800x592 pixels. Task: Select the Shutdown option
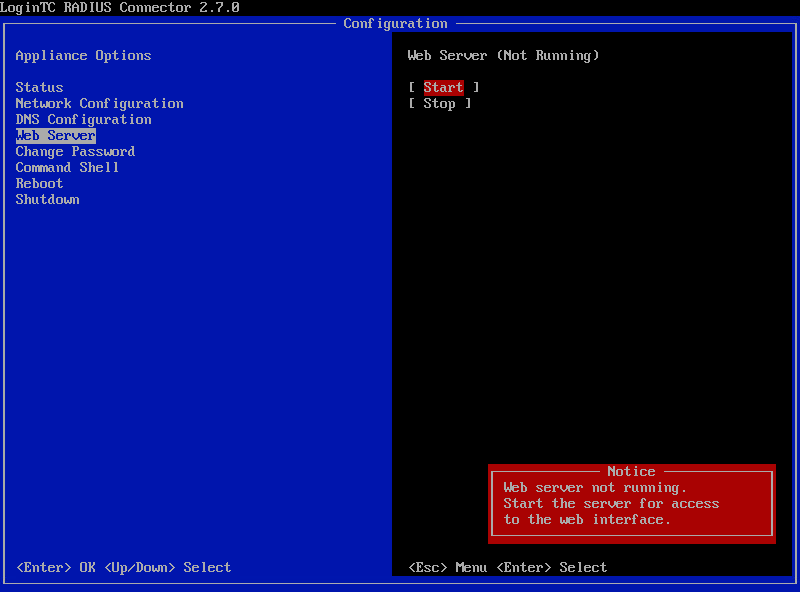coord(47,200)
